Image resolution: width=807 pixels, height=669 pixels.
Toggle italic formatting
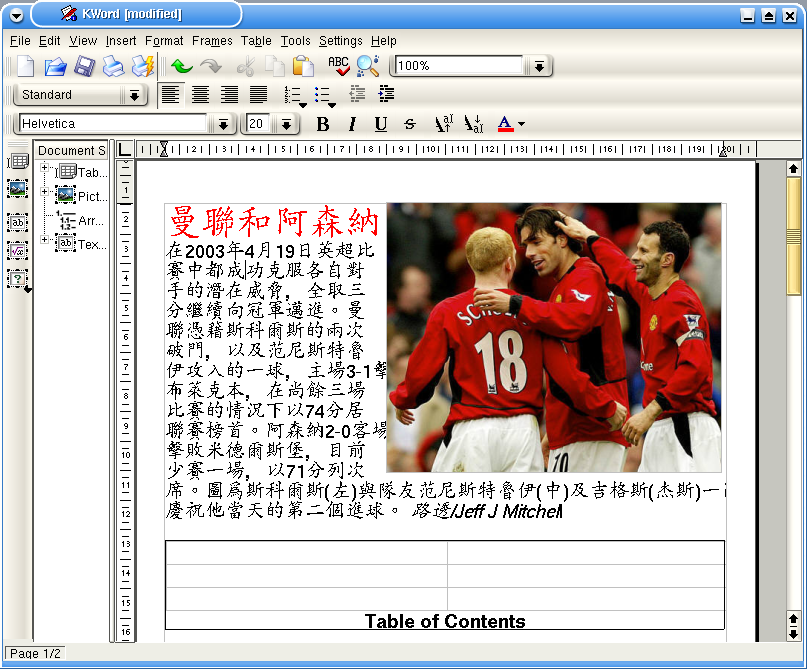tap(351, 124)
